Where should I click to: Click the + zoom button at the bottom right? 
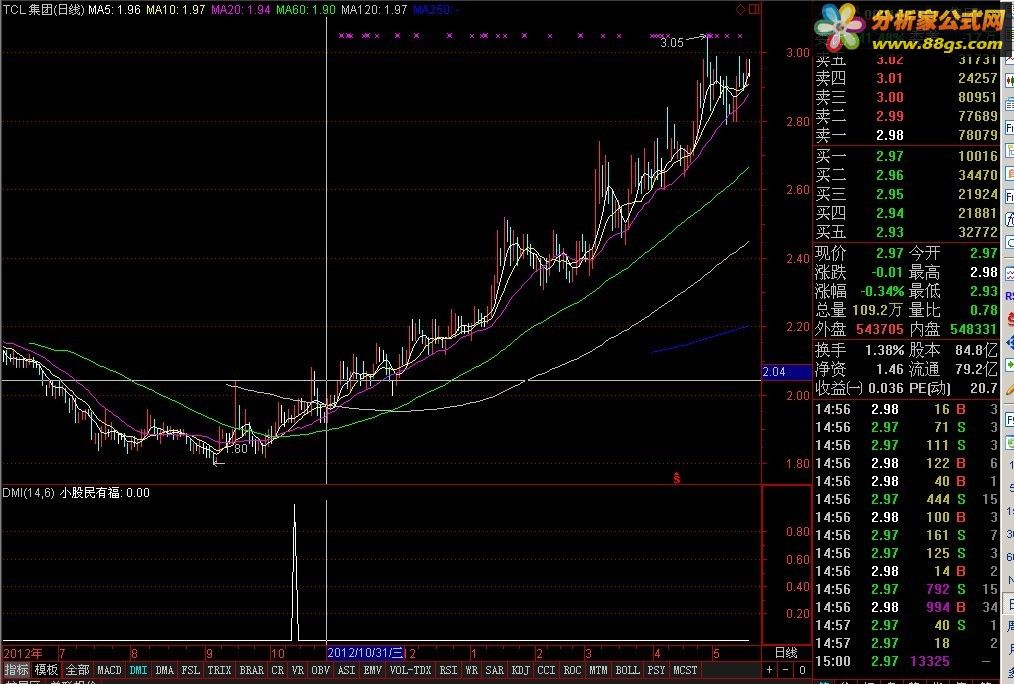pyautogui.click(x=770, y=670)
